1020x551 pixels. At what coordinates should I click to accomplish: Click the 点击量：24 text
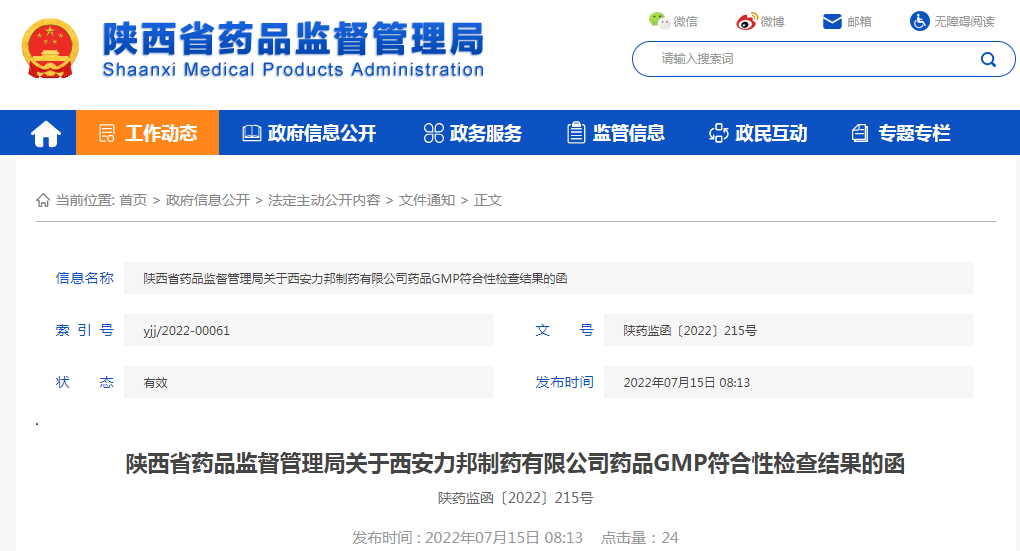pyautogui.click(x=639, y=537)
